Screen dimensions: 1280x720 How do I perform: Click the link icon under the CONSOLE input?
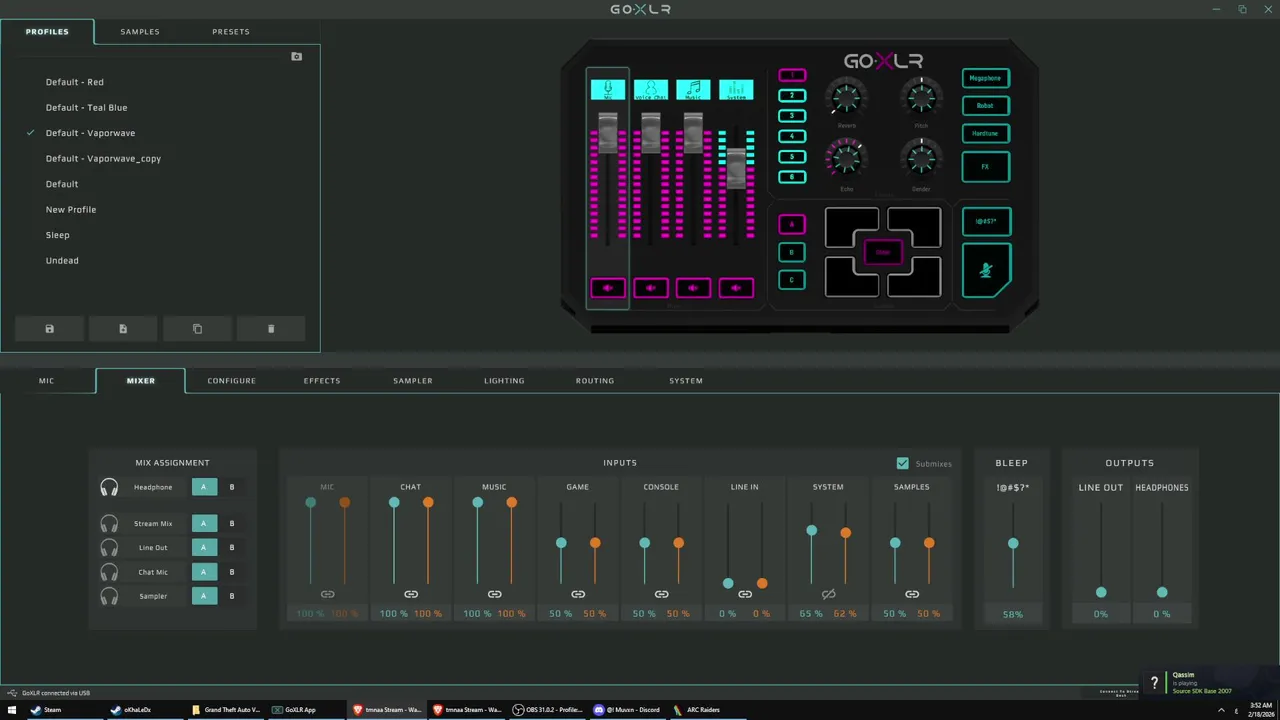coord(661,594)
